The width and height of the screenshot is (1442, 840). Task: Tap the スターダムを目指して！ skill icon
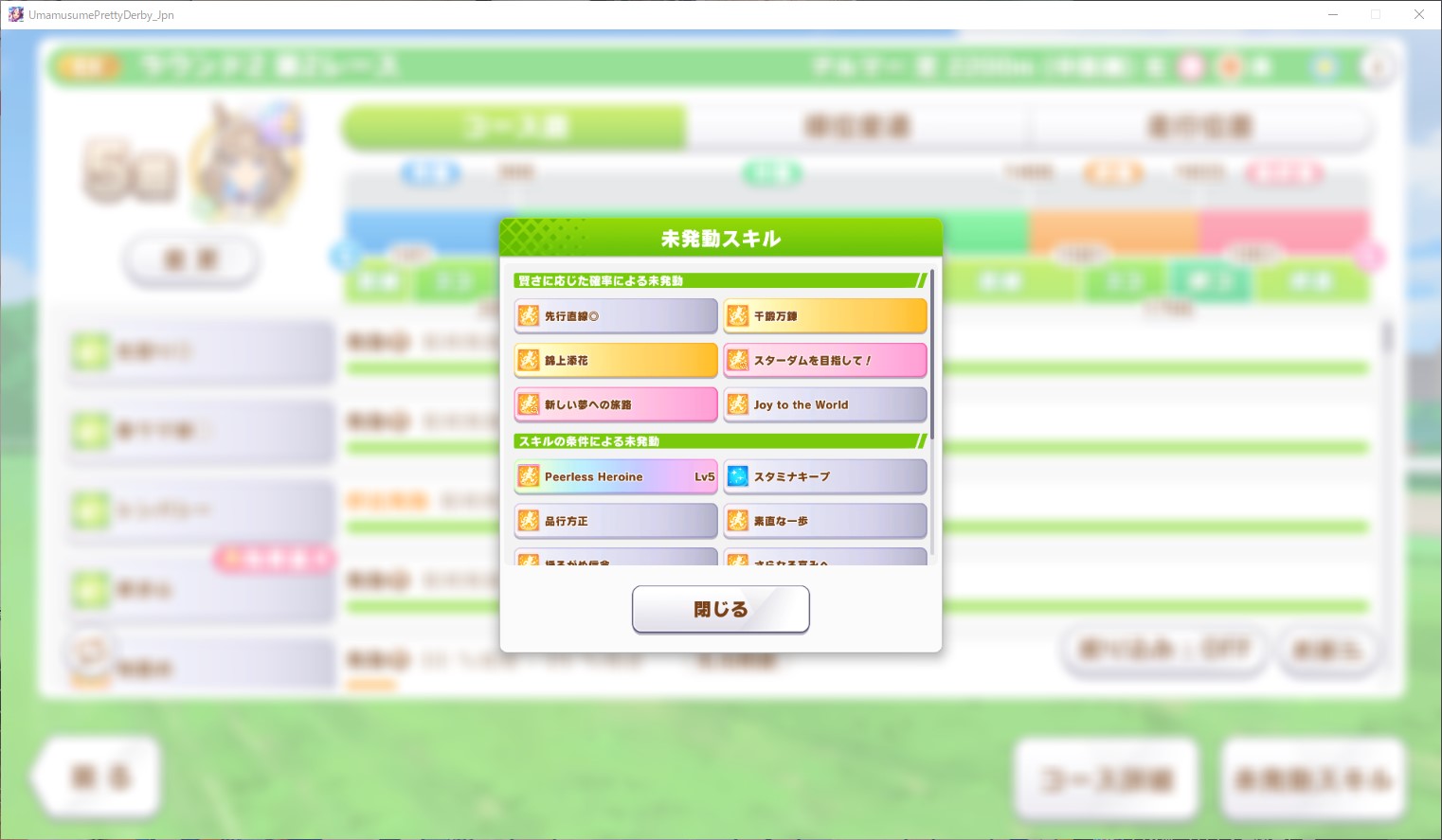(x=738, y=361)
